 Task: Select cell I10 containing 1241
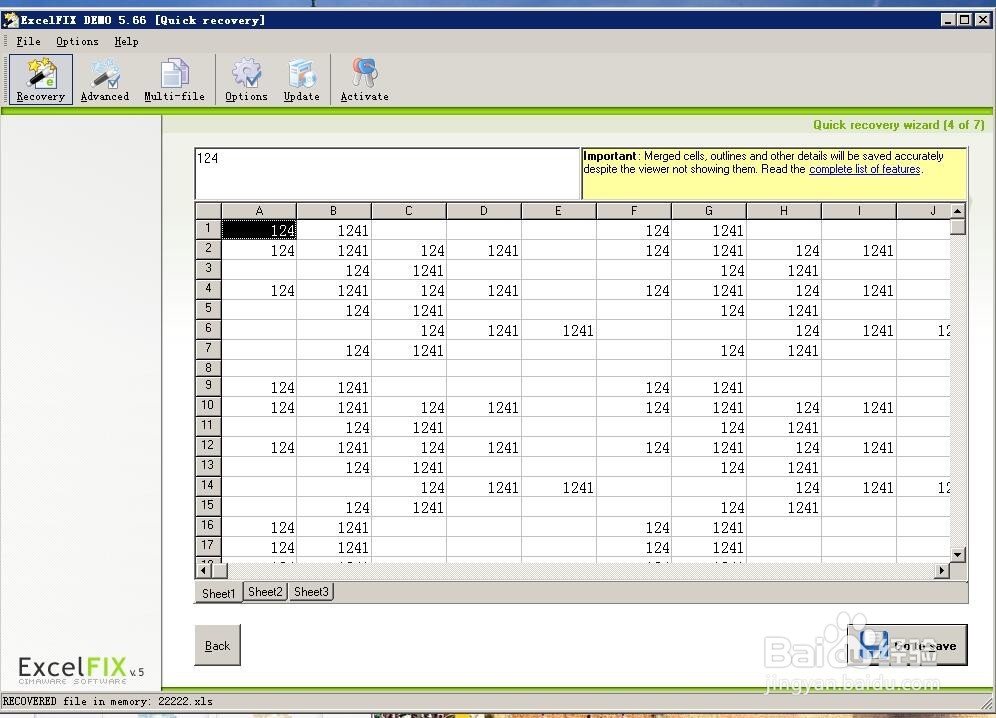point(858,407)
